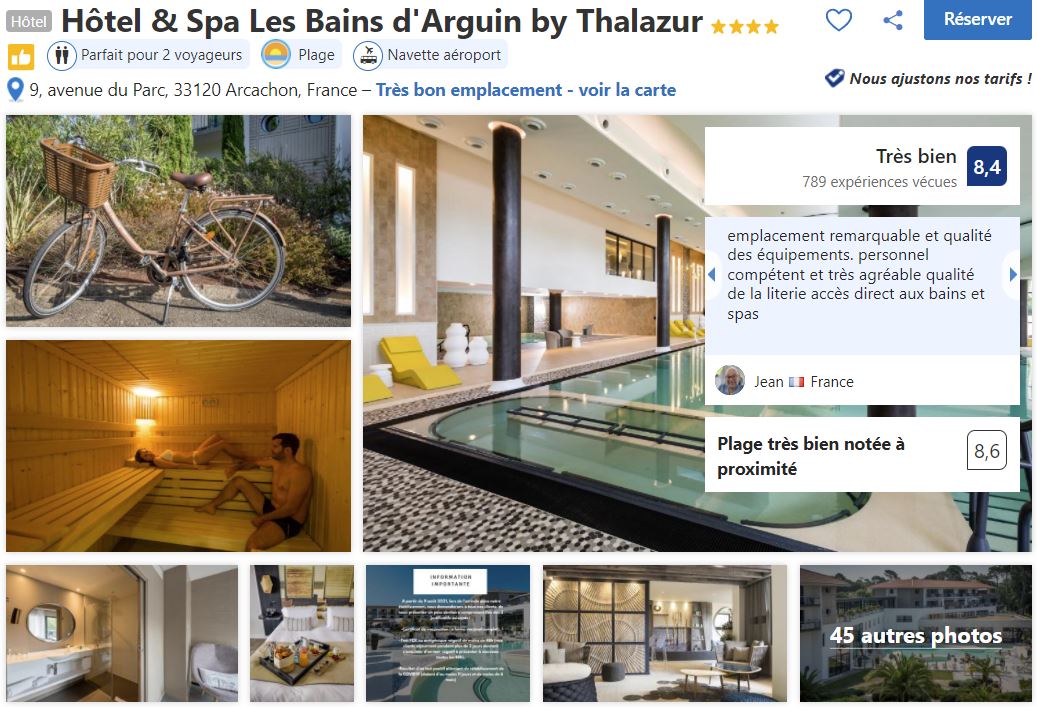Screen dimensions: 1037x707
Task: Open the bicycle photo thumbnail
Action: tap(179, 221)
